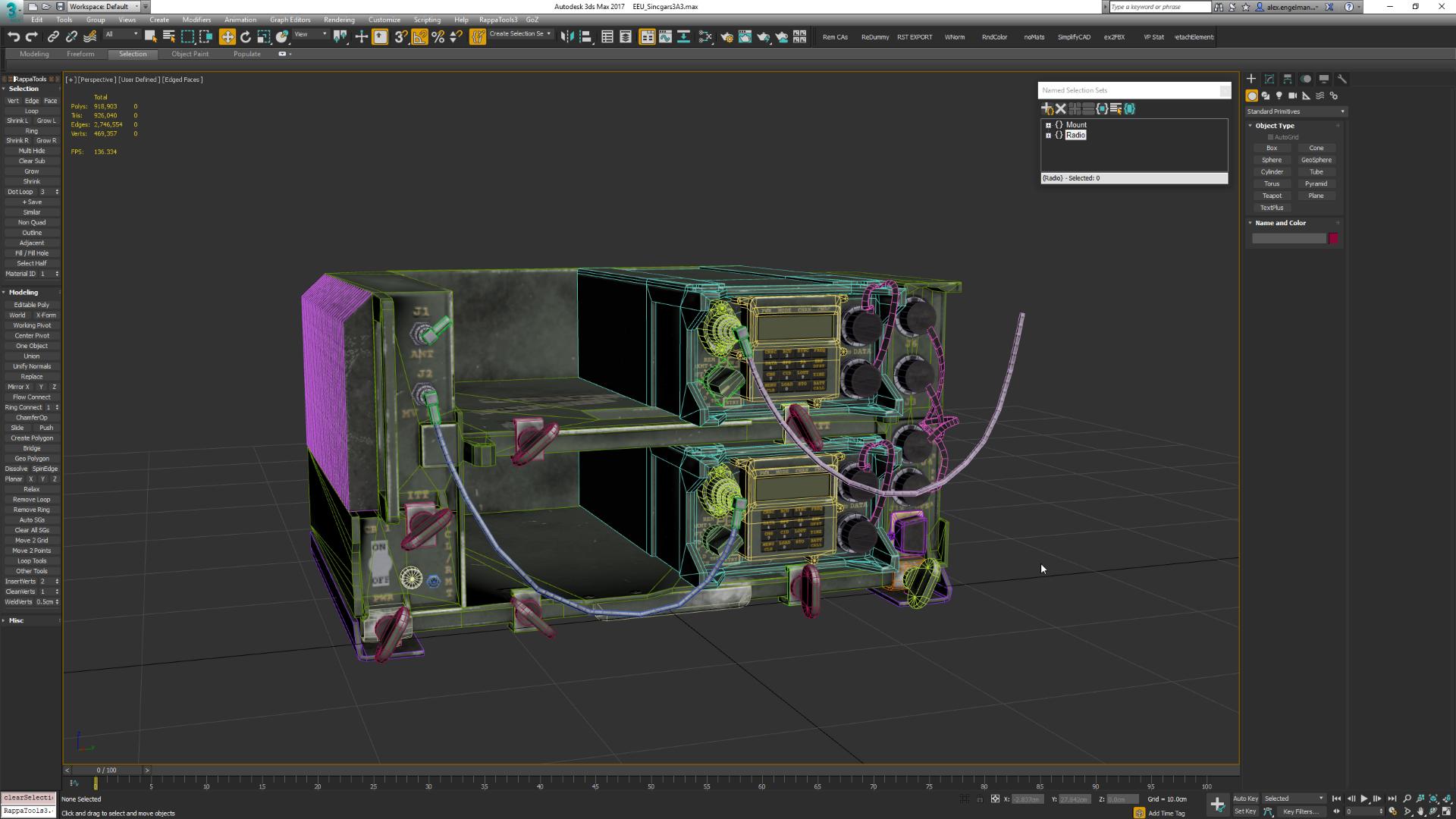Open the Modifiers menu
The height and width of the screenshot is (819, 1456).
coord(196,20)
